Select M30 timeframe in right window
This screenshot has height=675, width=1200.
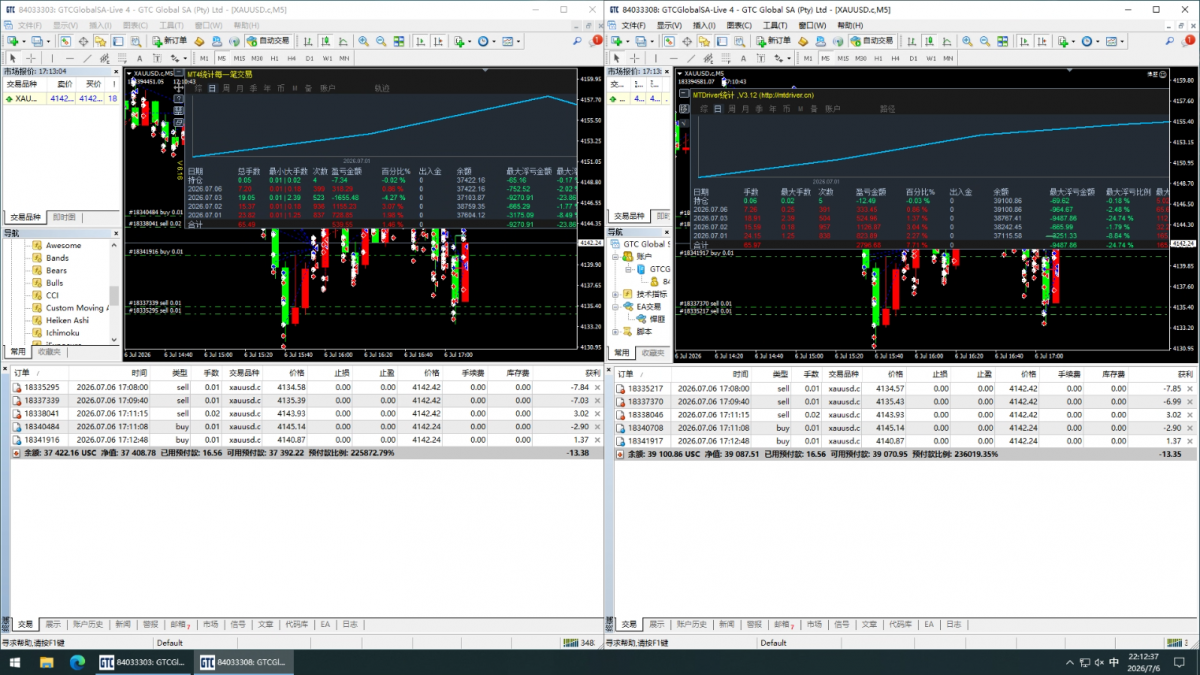[860, 58]
